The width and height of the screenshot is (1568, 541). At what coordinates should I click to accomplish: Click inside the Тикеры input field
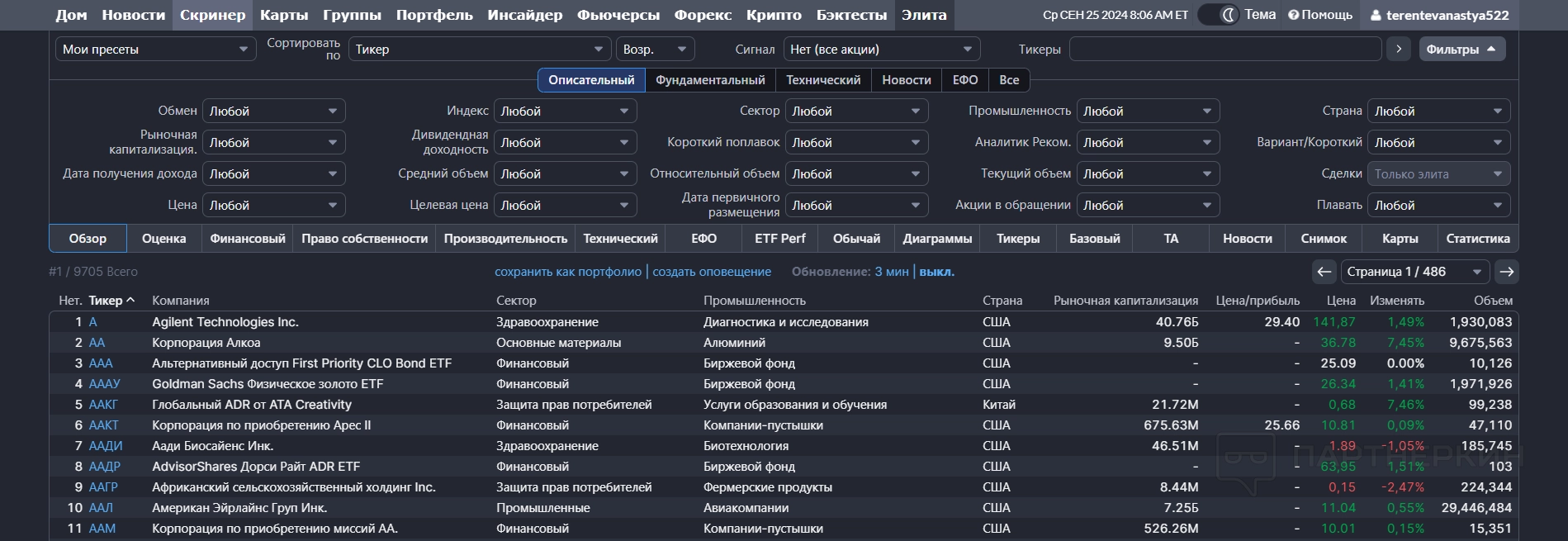(x=1225, y=50)
